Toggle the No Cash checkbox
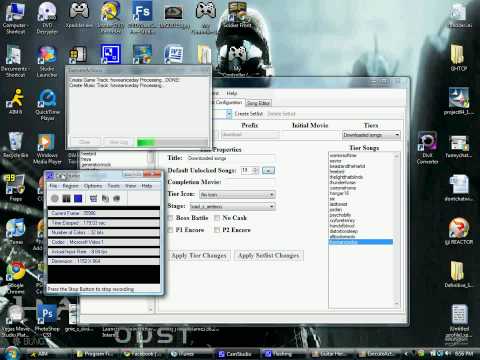The width and height of the screenshot is (480, 360). point(217,218)
